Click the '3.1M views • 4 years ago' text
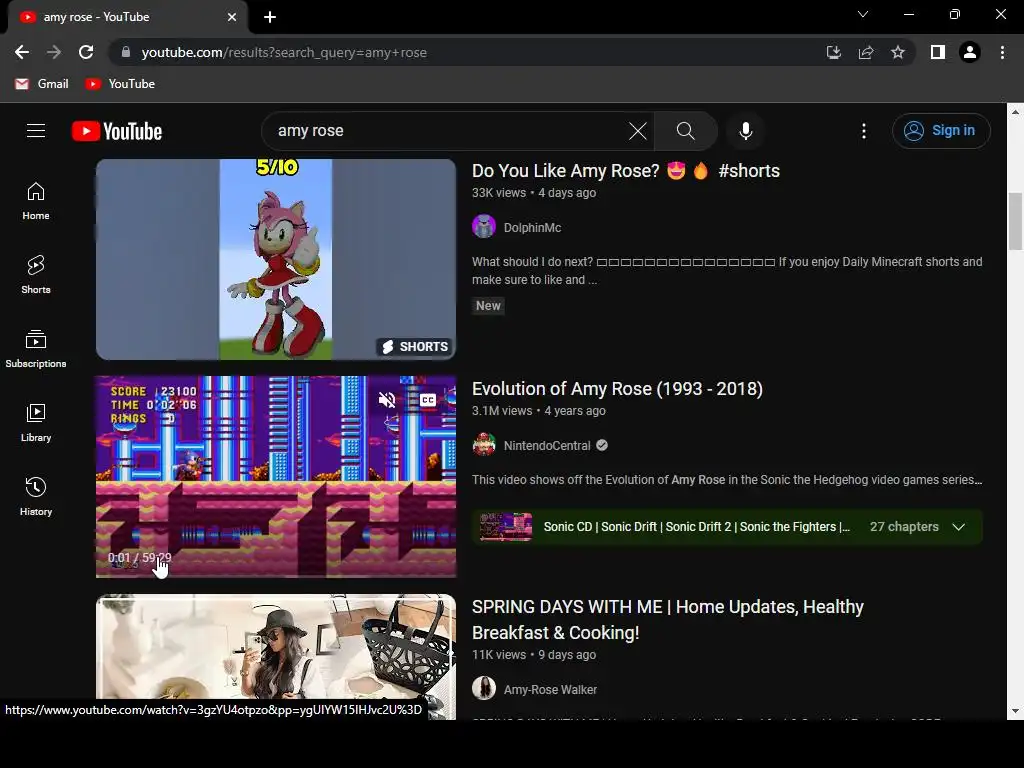Viewport: 1024px width, 768px height. tap(539, 411)
